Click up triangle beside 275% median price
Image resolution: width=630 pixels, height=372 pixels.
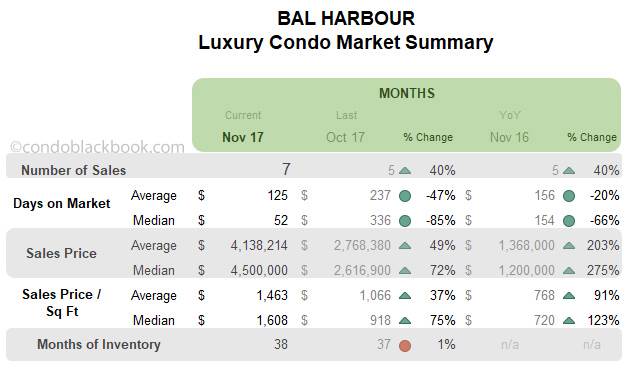pos(569,270)
